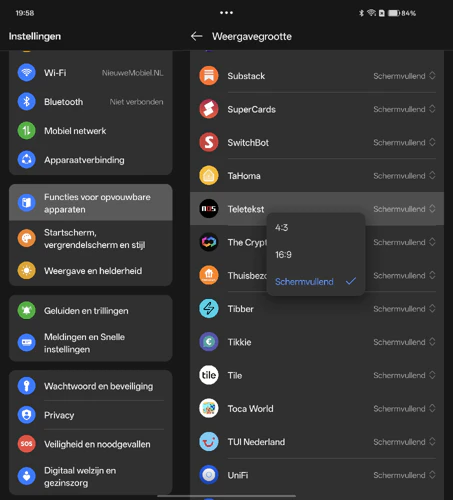The height and width of the screenshot is (500, 453).
Task: Tap the Mobiel netwerk icon
Action: 27,130
